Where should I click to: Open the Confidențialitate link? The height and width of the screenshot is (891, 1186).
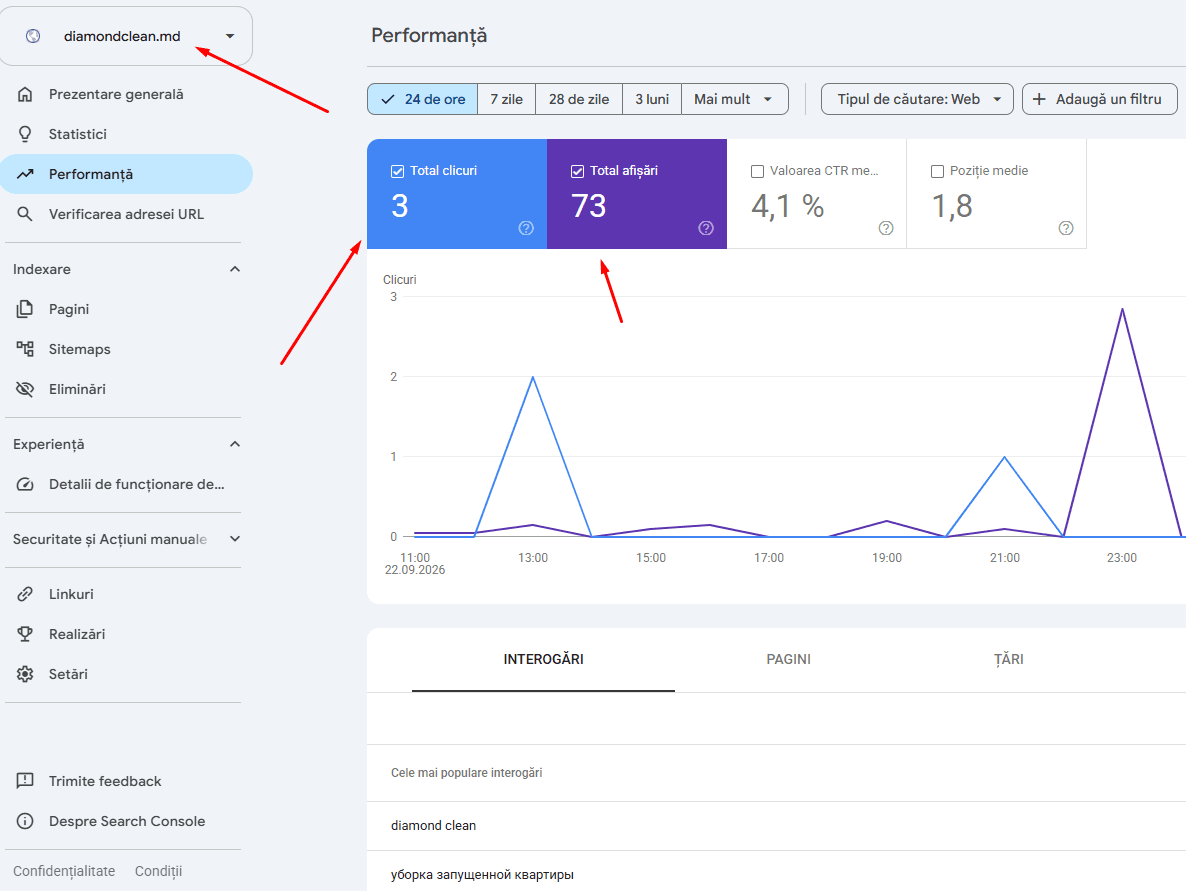point(64,871)
